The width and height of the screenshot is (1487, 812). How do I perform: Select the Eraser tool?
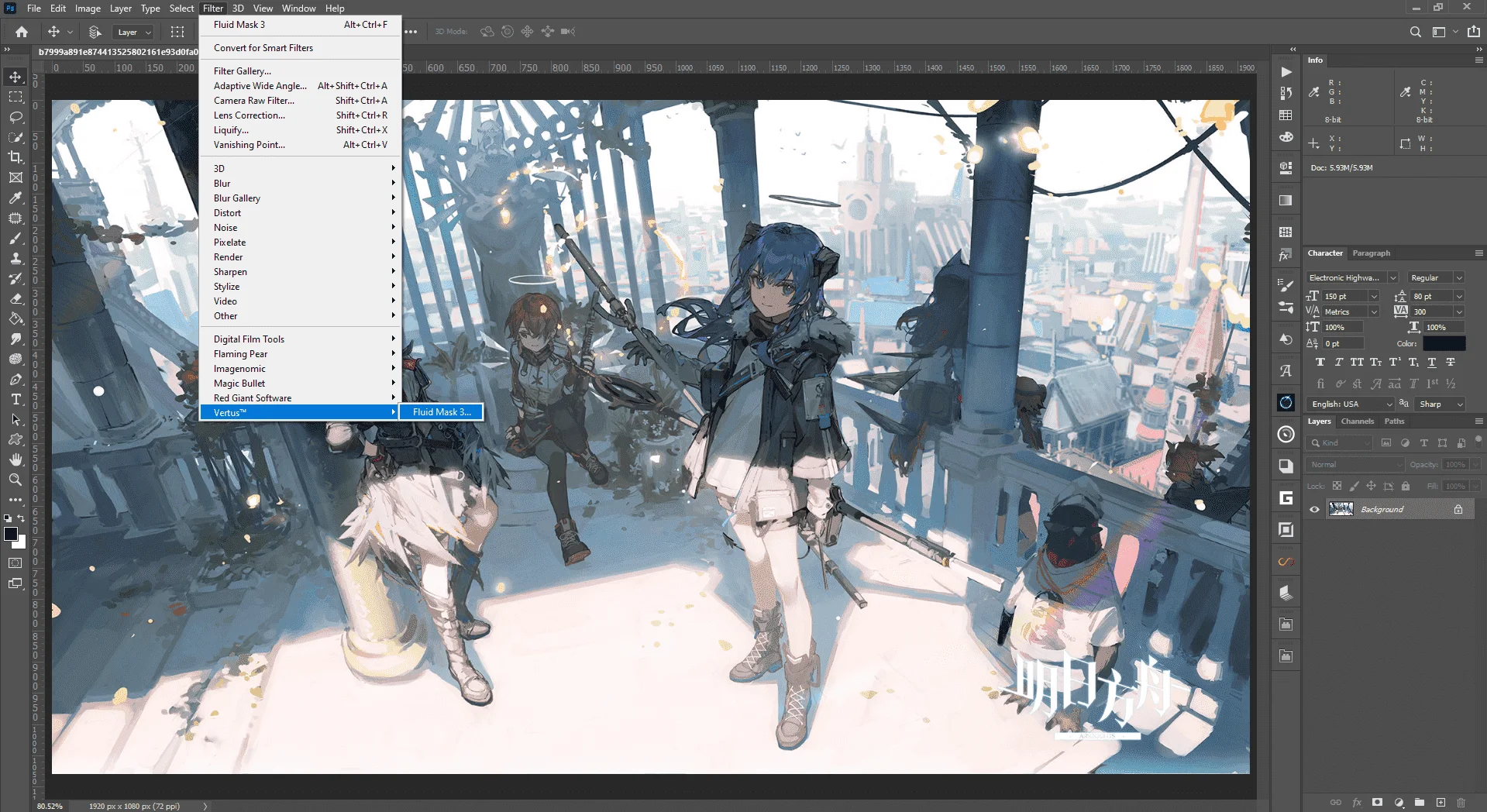coord(15,298)
